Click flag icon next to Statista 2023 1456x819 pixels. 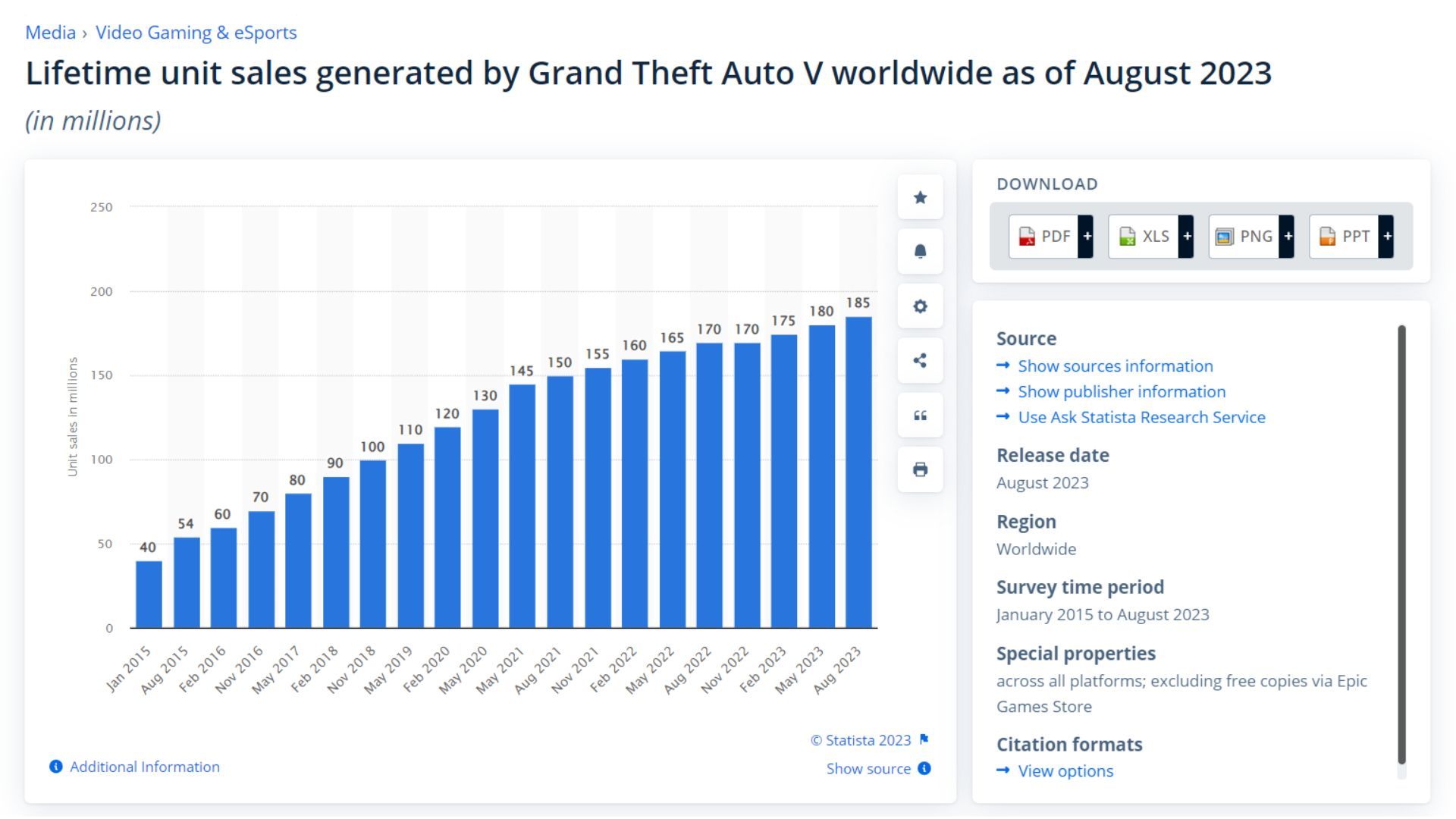pos(924,739)
